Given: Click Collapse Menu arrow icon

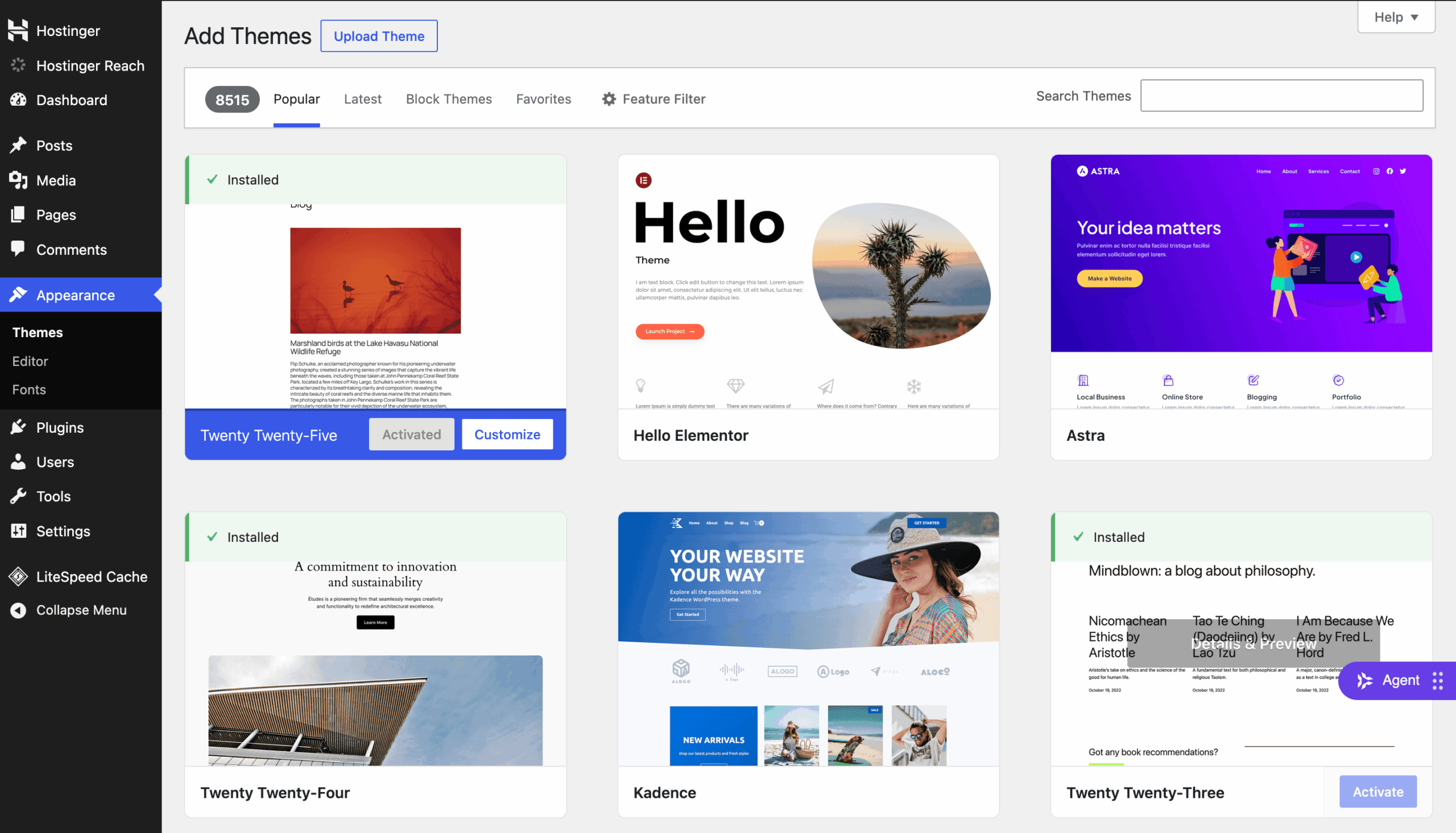Looking at the screenshot, I should (x=18, y=610).
